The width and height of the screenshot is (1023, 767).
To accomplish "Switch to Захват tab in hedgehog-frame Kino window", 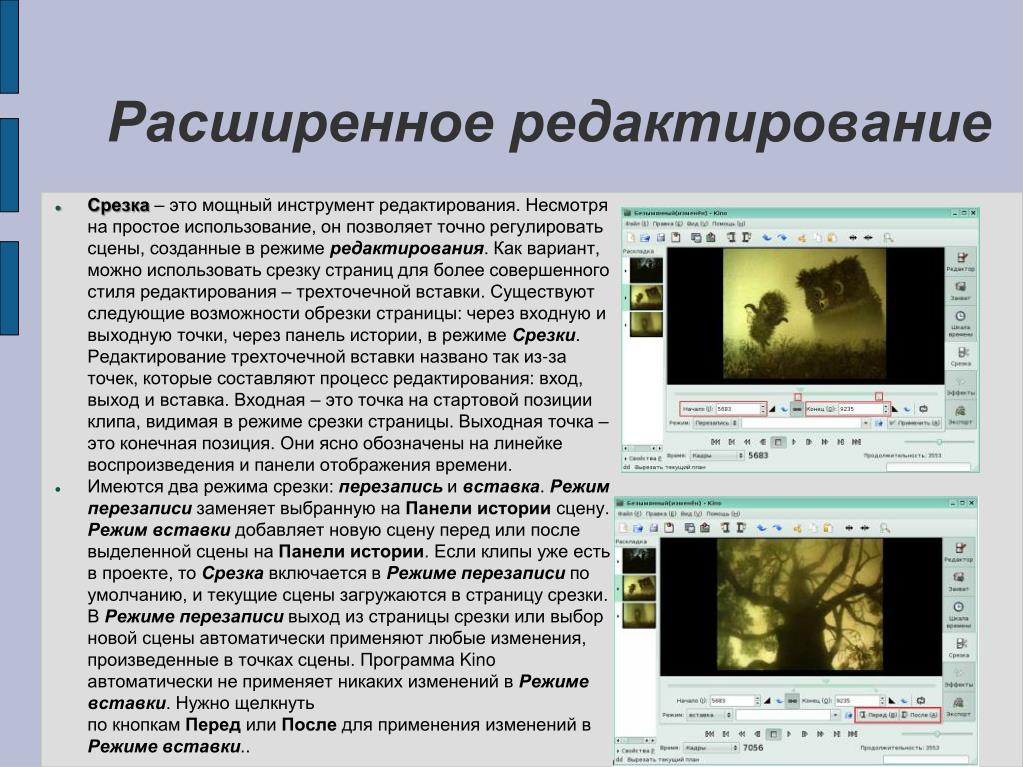I will 961,291.
